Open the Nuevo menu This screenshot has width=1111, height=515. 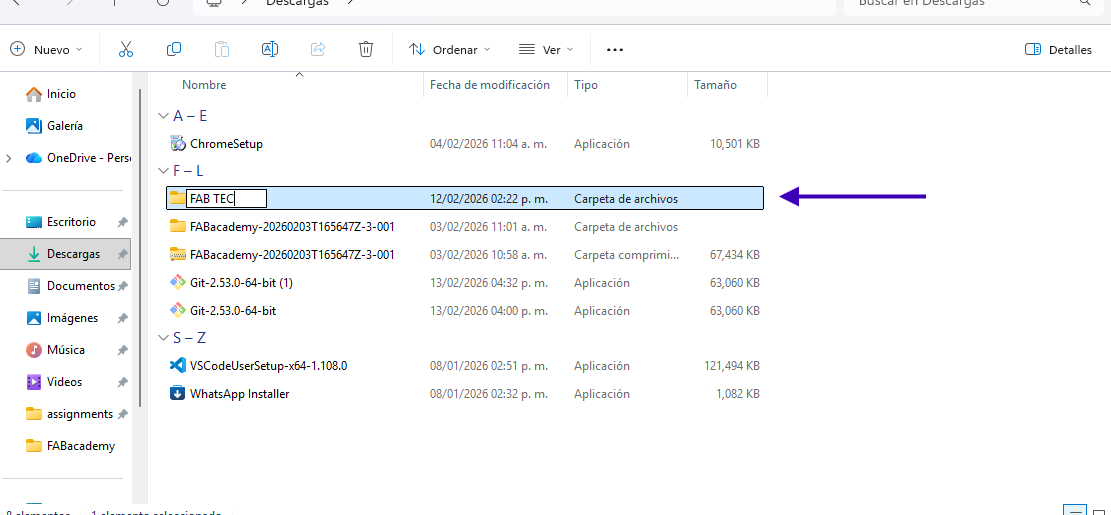47,50
